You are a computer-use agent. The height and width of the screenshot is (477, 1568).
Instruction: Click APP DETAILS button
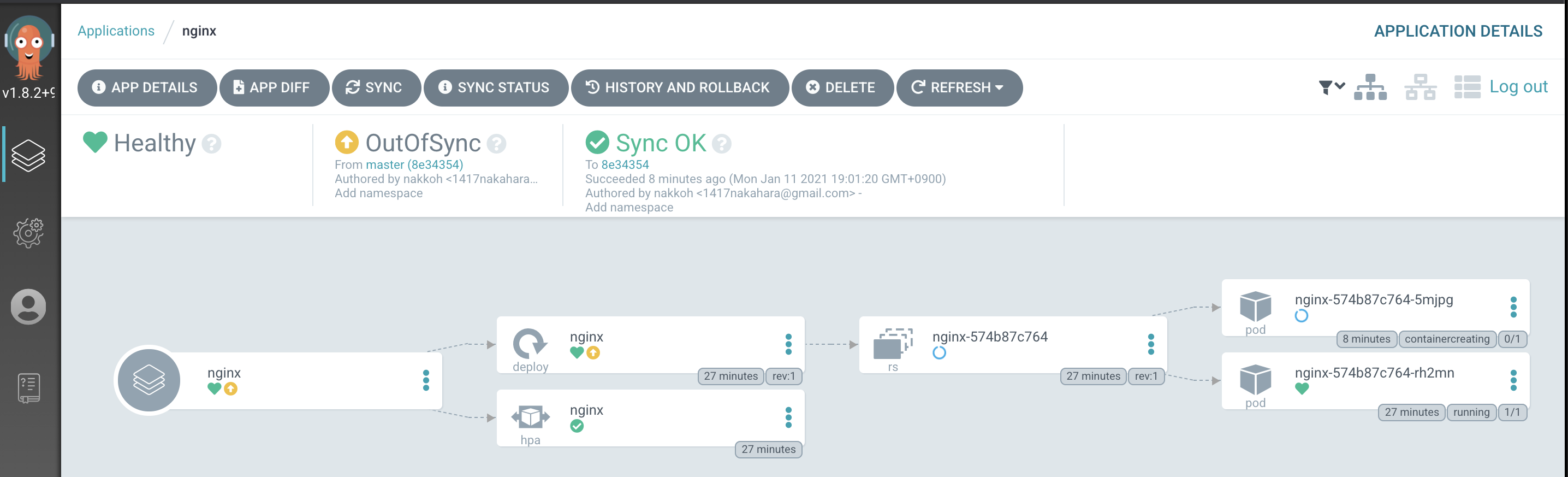pyautogui.click(x=147, y=88)
